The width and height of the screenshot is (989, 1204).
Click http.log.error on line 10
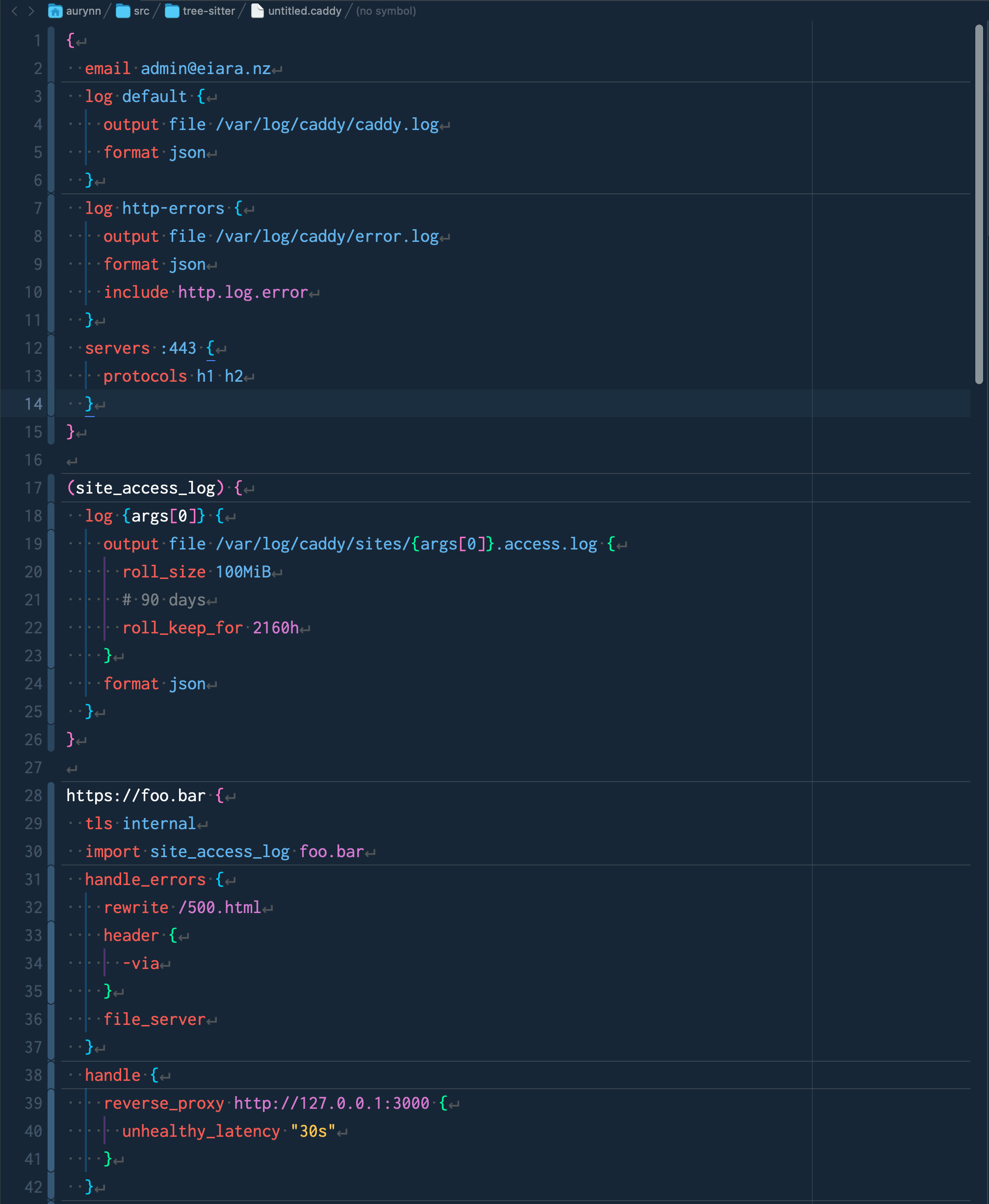(x=243, y=292)
